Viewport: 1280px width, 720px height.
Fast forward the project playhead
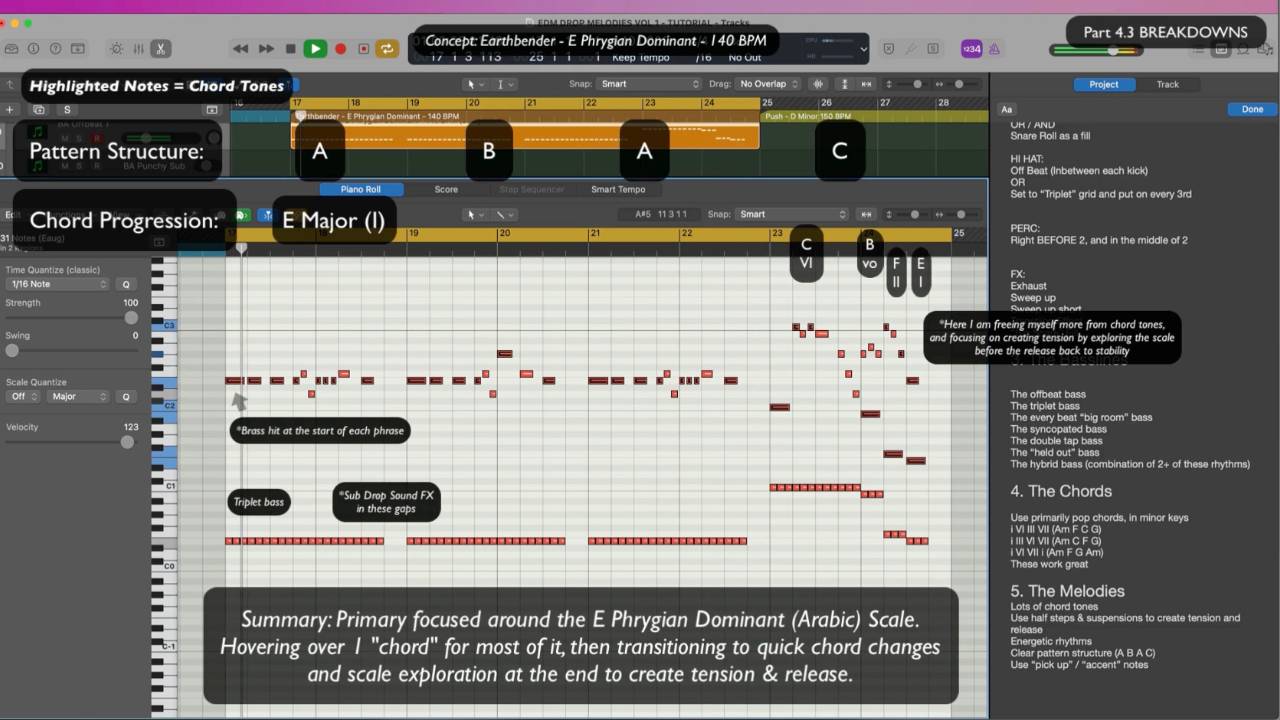pos(266,48)
